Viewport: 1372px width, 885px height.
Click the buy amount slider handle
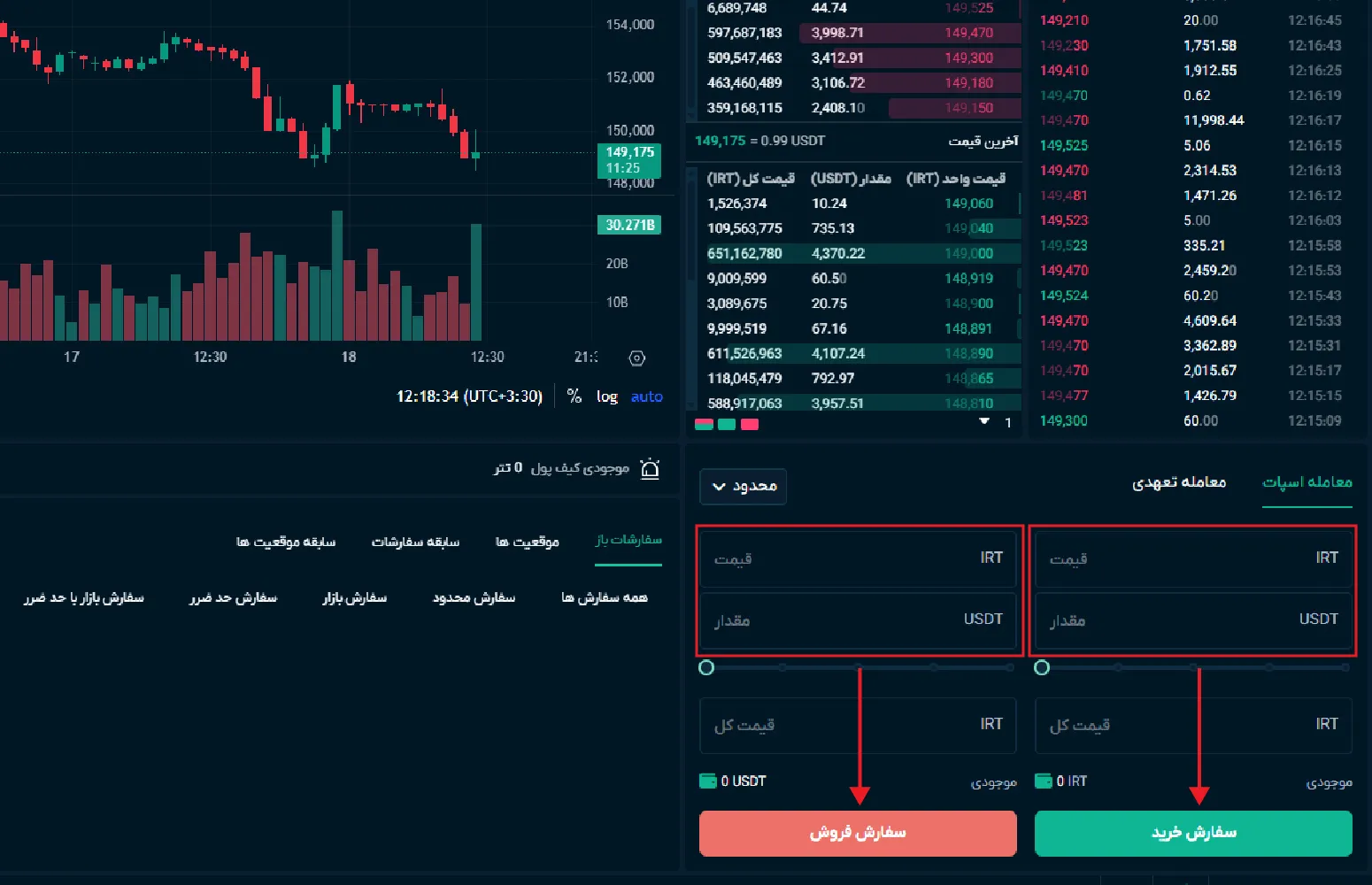[1042, 667]
